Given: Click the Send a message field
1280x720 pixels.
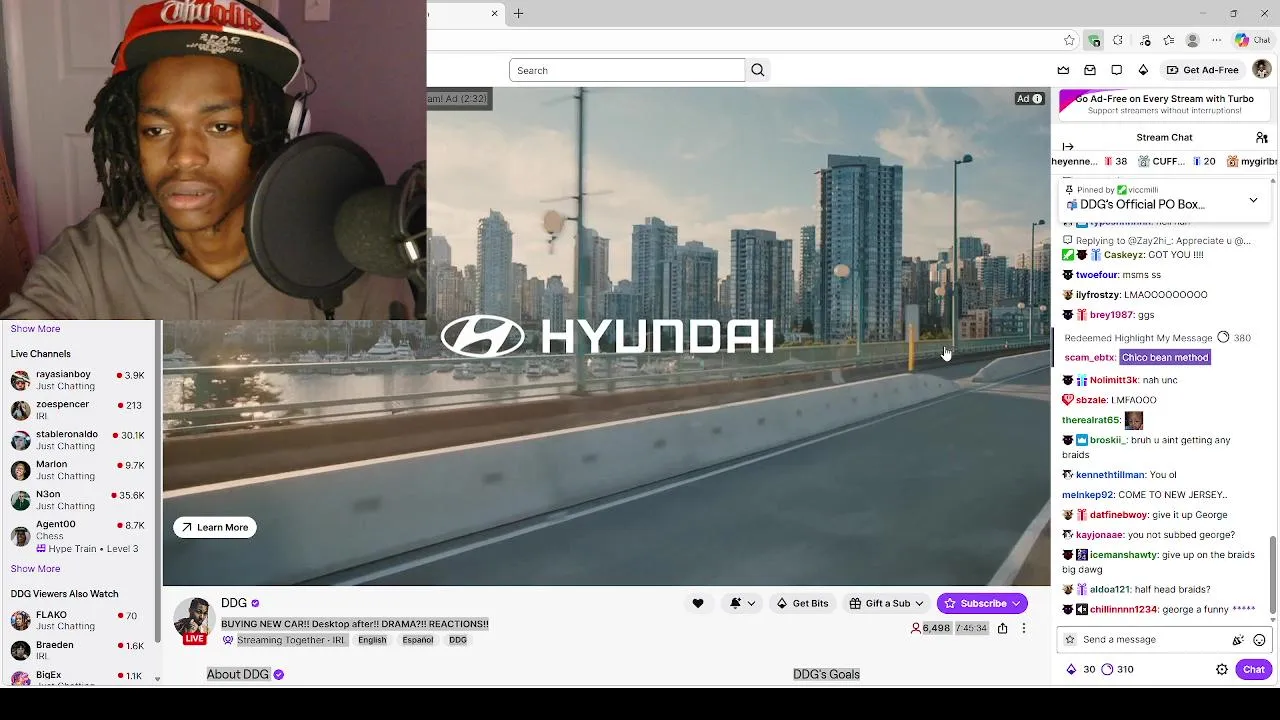Looking at the screenshot, I should coord(1150,640).
